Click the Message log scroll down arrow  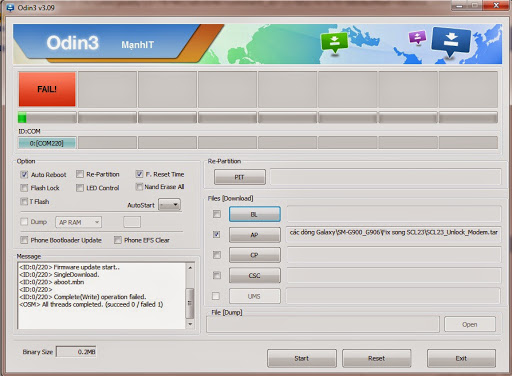pyautogui.click(x=190, y=324)
